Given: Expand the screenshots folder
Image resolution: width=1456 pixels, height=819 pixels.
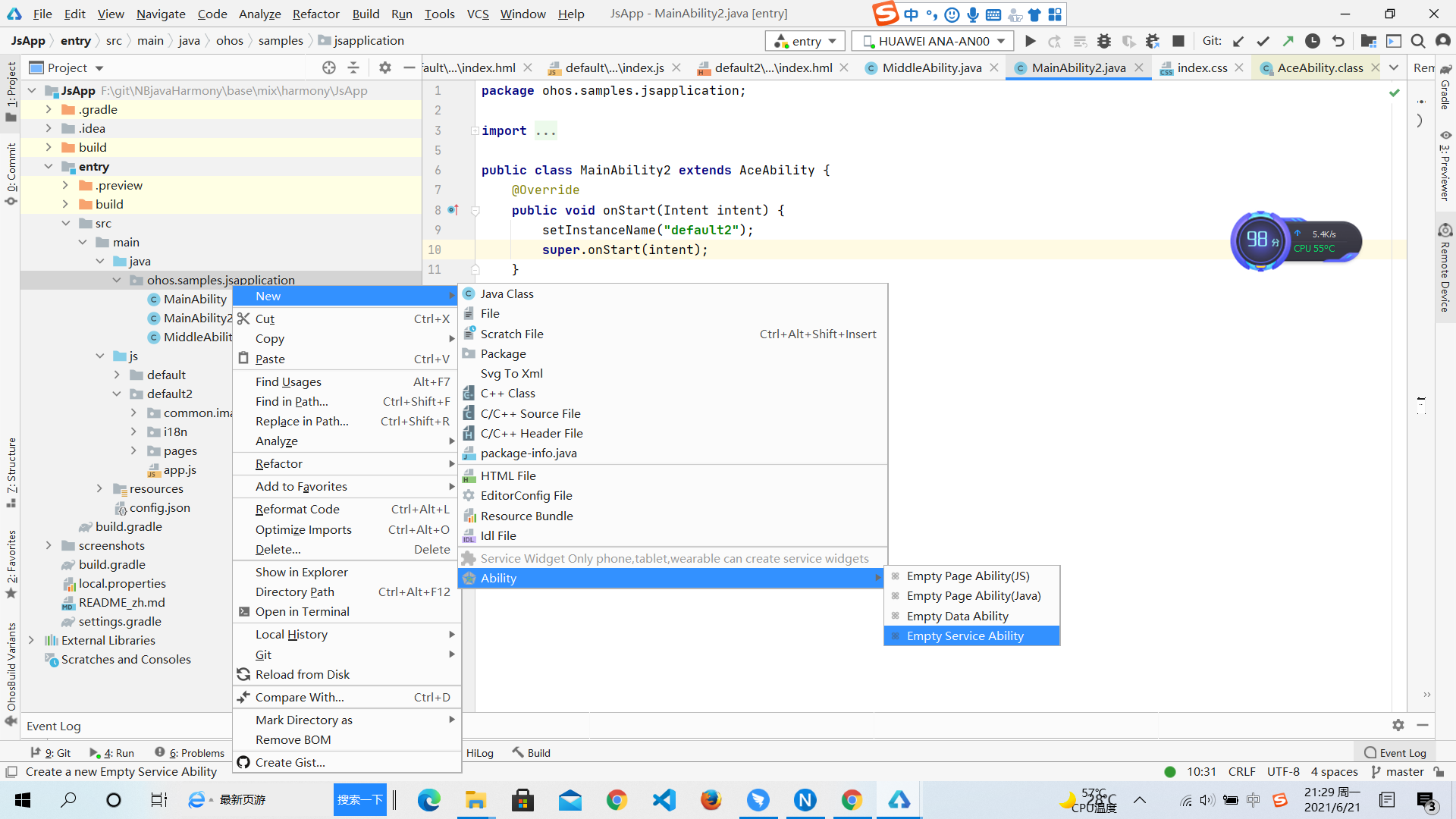Looking at the screenshot, I should pos(49,545).
